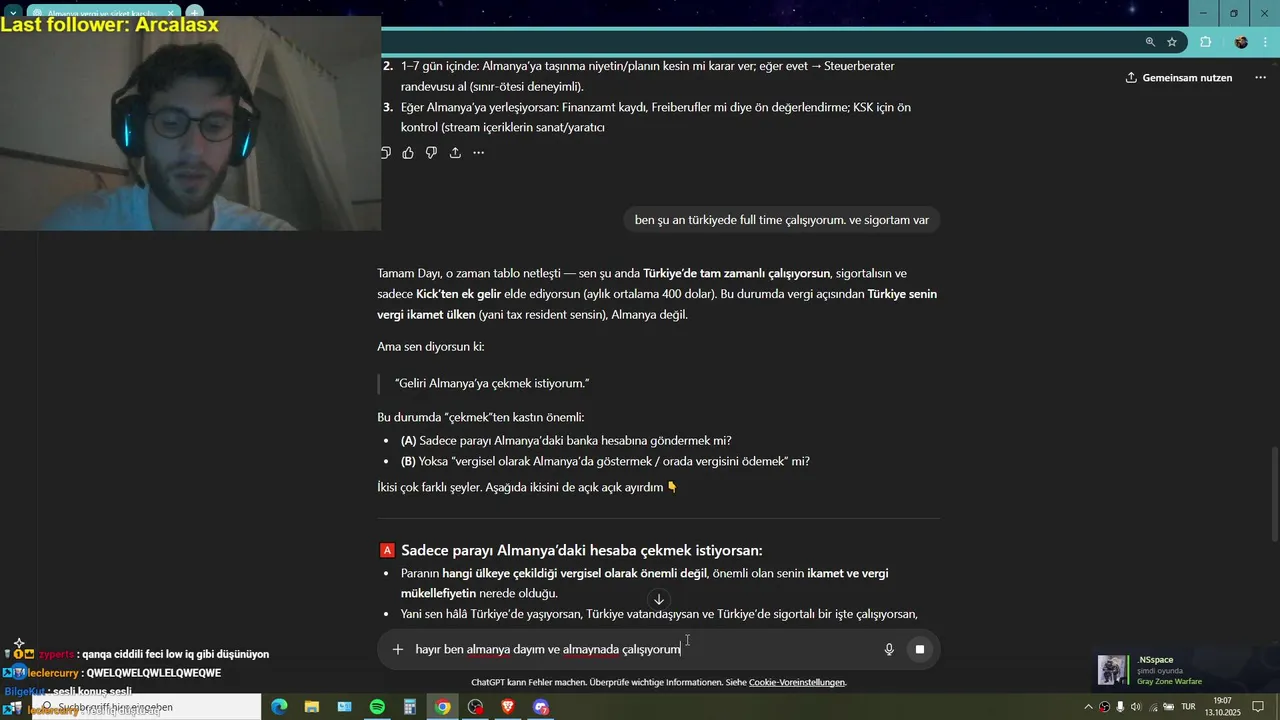Open File Explorer from the taskbar
The image size is (1280, 720).
(x=311, y=707)
